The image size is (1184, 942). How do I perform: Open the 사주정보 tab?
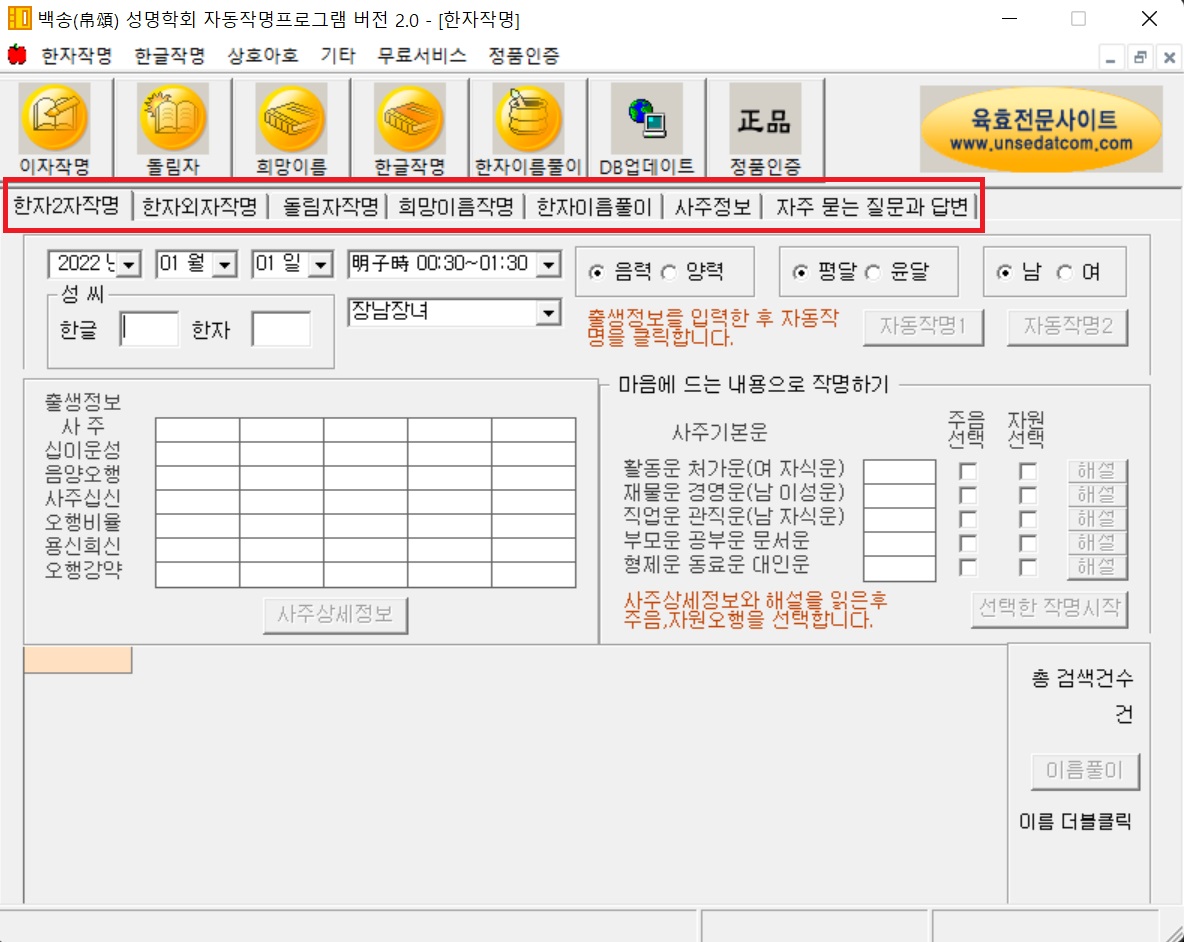712,206
